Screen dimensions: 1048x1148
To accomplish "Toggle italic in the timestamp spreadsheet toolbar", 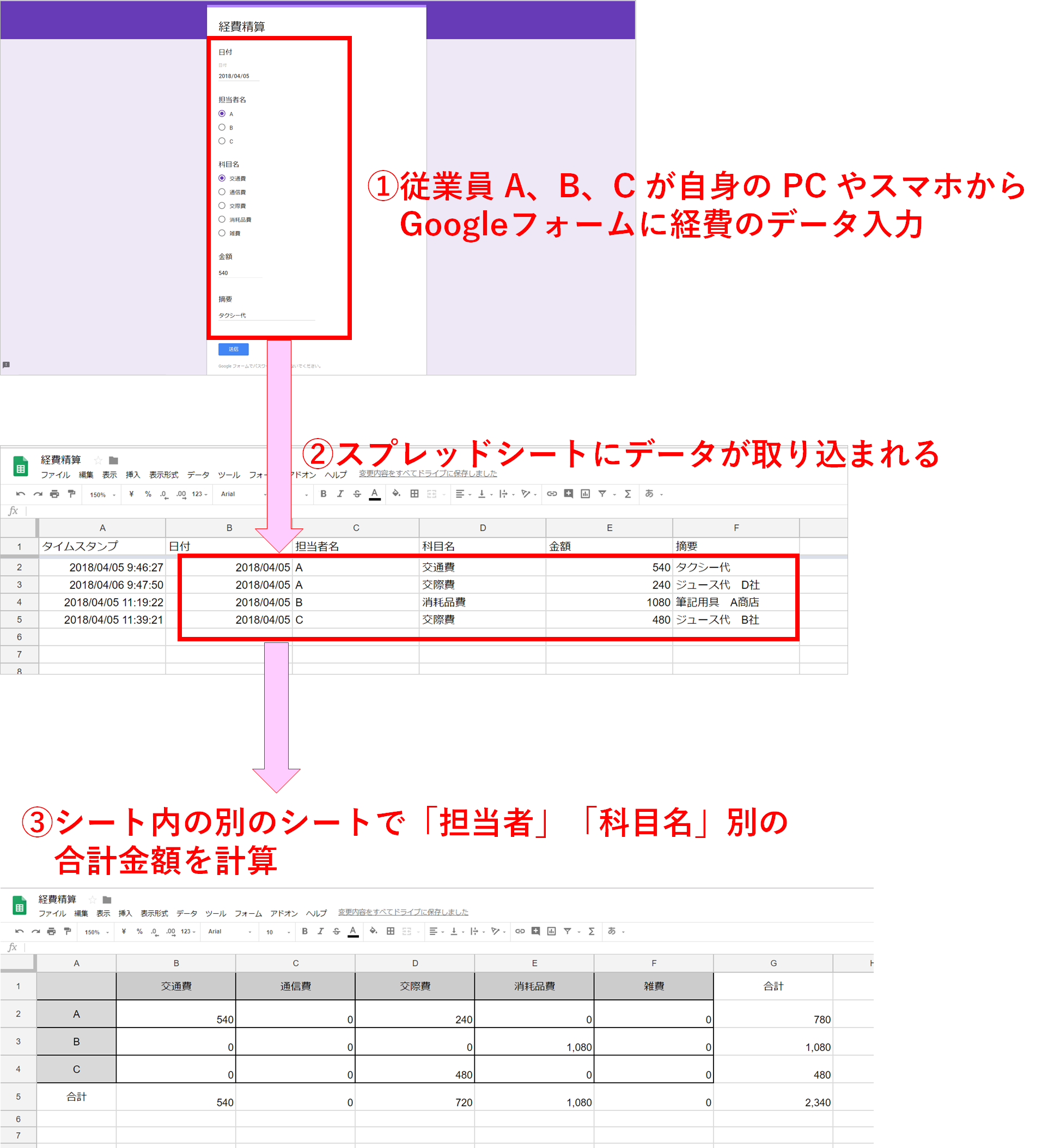I will point(340,494).
